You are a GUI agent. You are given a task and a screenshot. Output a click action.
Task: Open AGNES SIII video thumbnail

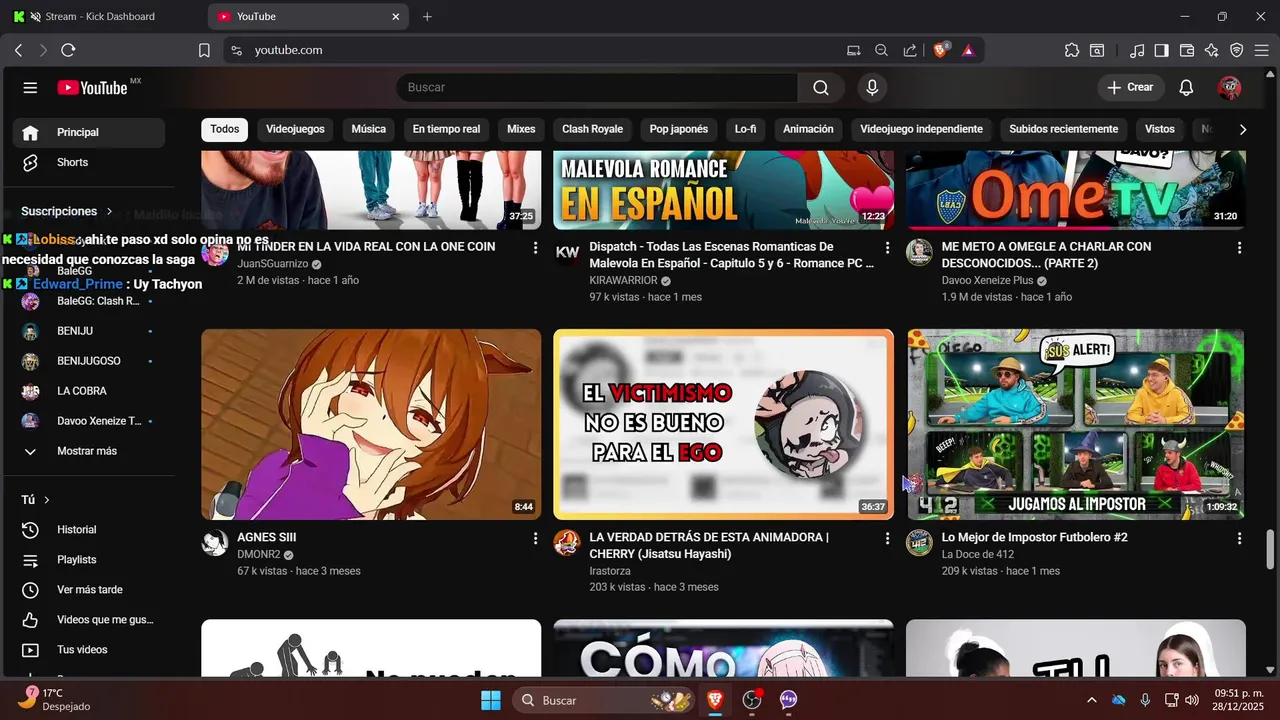point(371,424)
